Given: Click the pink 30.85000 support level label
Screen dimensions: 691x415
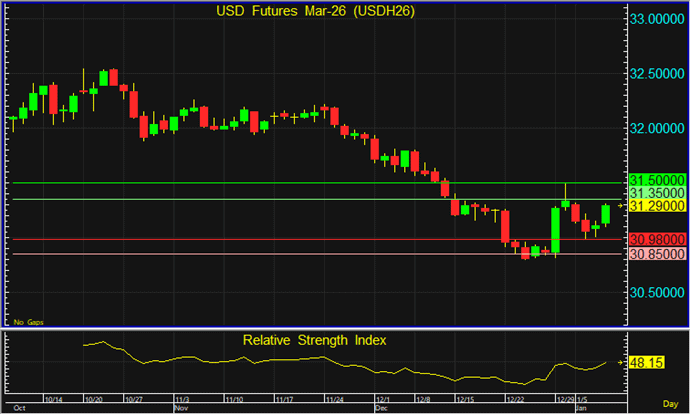Looking at the screenshot, I should [657, 254].
